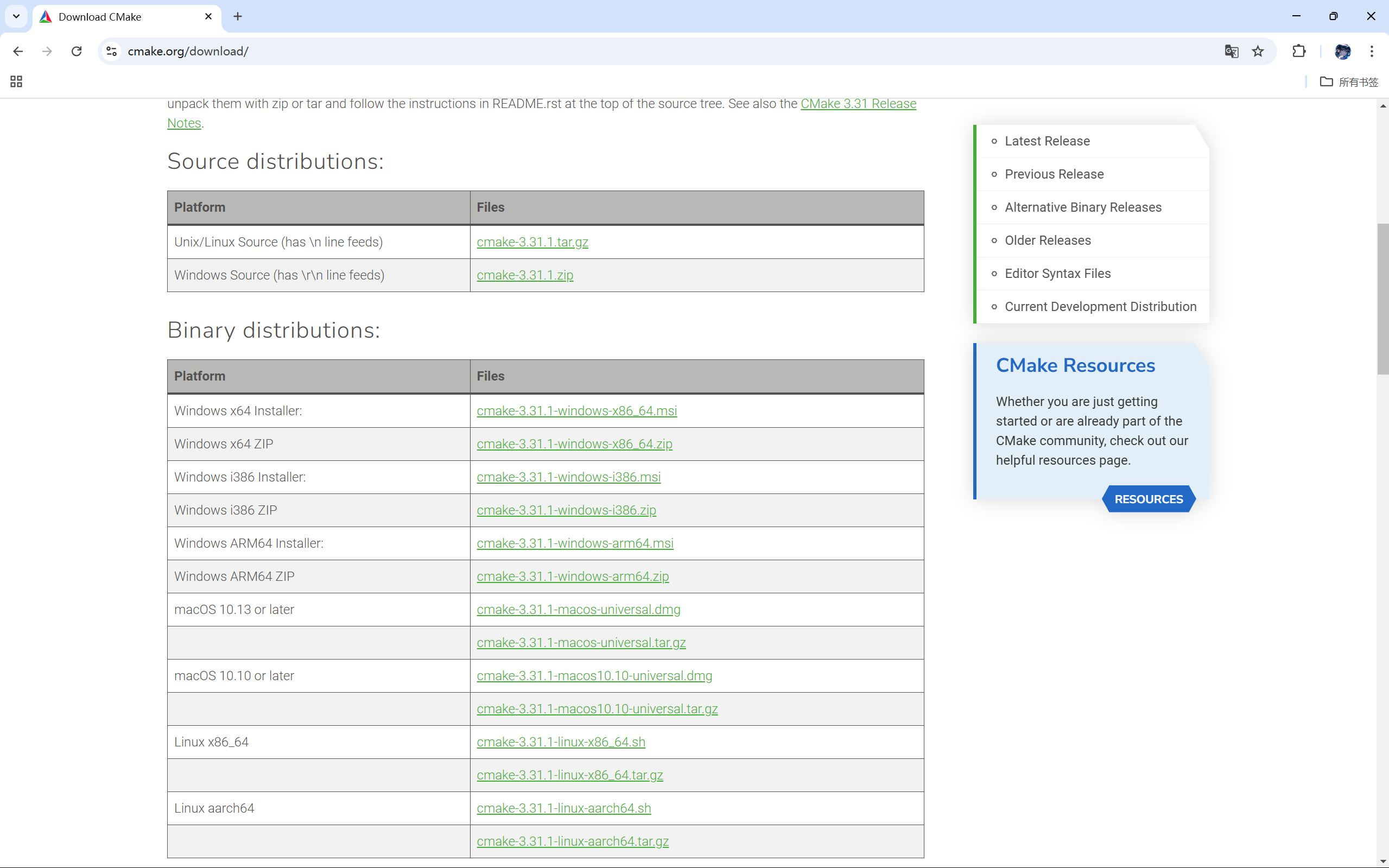The height and width of the screenshot is (868, 1389).
Task: Download cmake-3.31.1-windows-i386.msi
Action: (568, 477)
